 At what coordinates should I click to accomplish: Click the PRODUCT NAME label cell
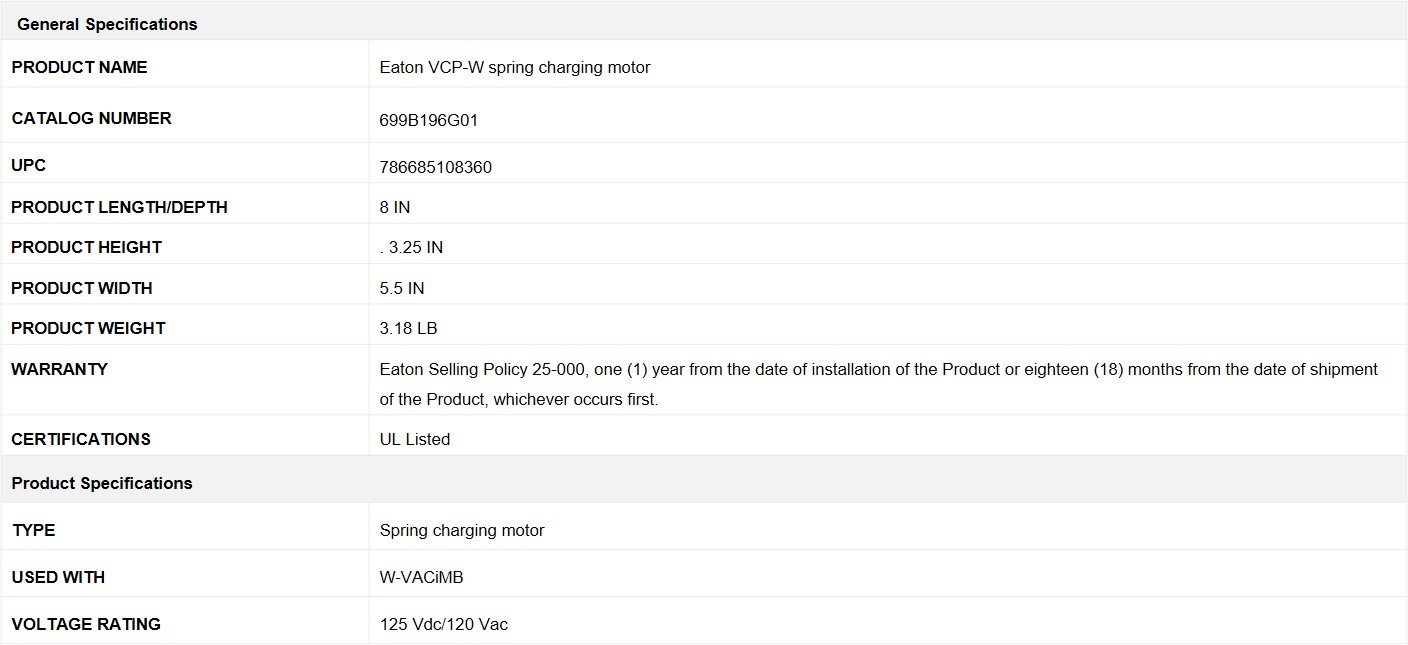point(185,67)
